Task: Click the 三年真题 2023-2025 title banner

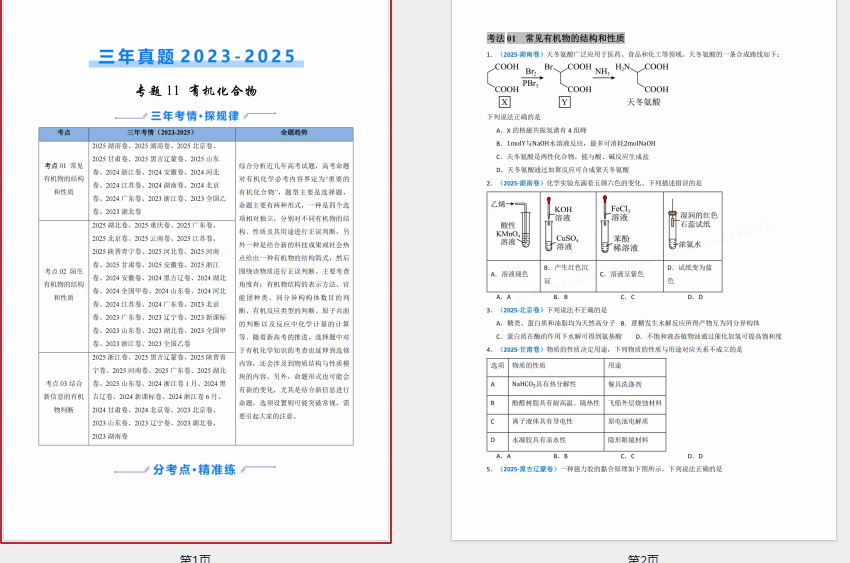Action: pos(197,57)
